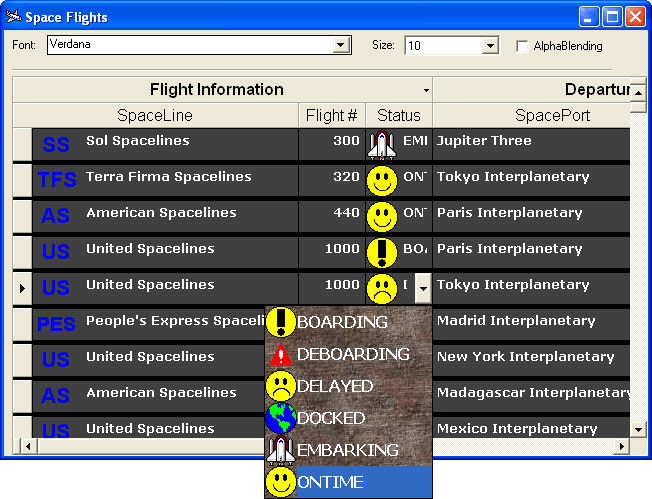Image resolution: width=652 pixels, height=499 pixels.
Task: Open the Size dropdown list
Action: coord(490,45)
